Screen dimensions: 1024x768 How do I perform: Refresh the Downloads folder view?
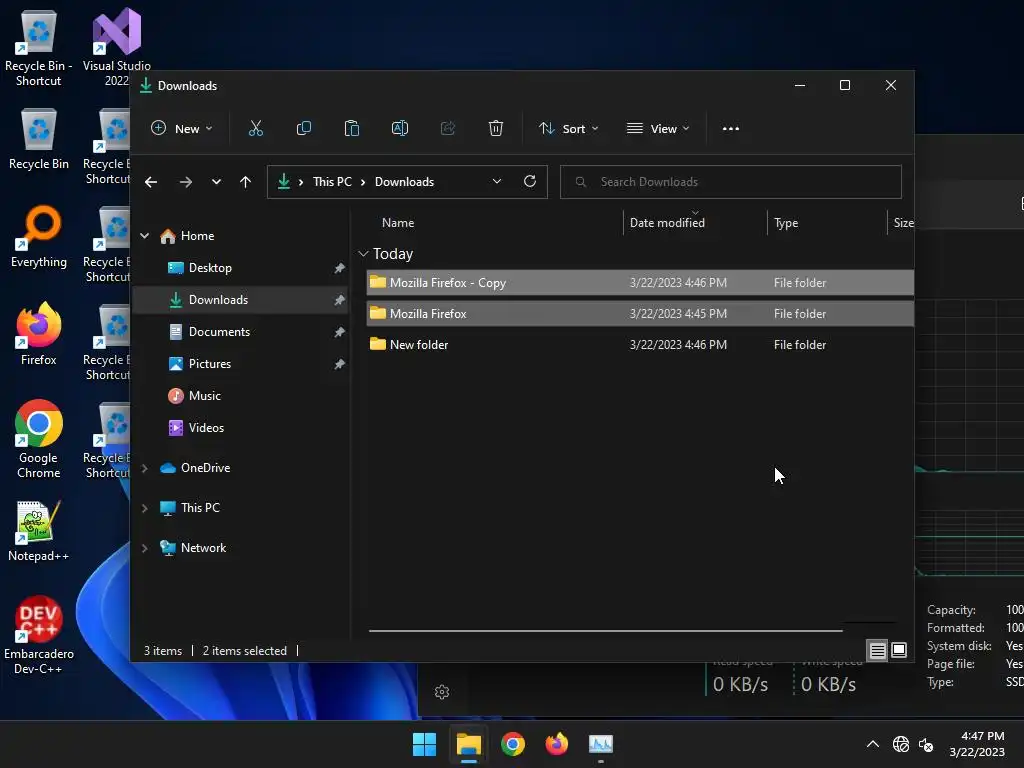pyautogui.click(x=530, y=182)
